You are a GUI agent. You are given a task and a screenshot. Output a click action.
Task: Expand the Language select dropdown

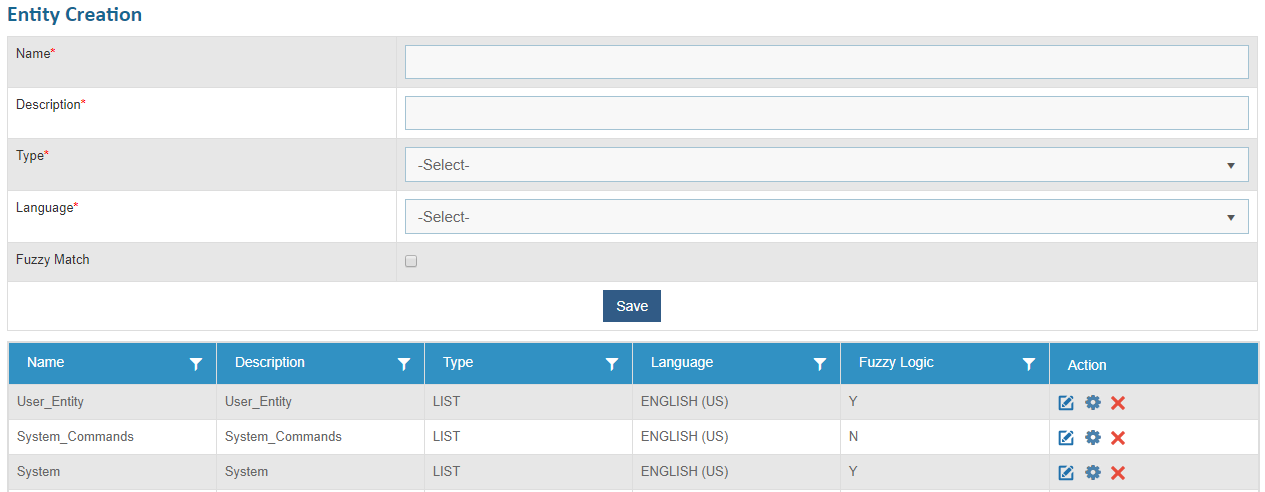826,217
